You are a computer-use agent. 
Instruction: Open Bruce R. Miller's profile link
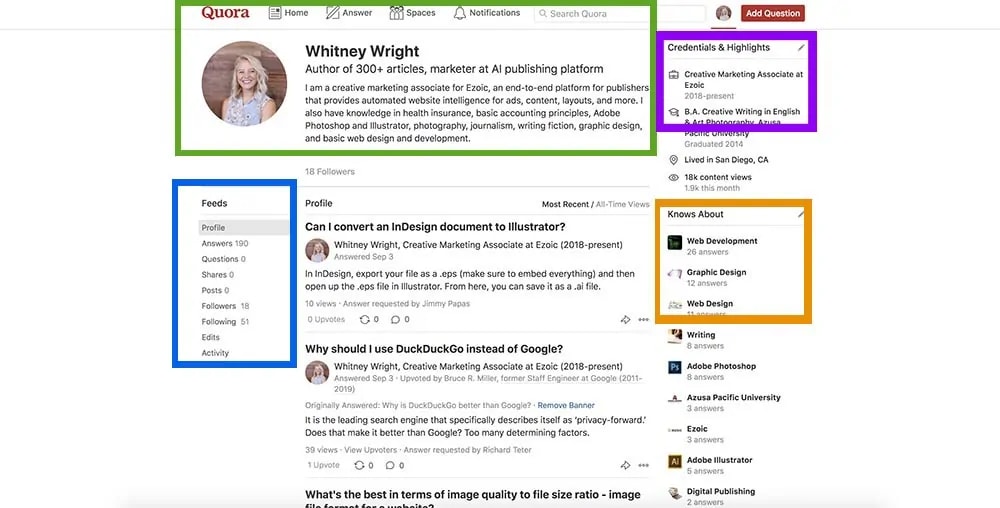[469, 379]
